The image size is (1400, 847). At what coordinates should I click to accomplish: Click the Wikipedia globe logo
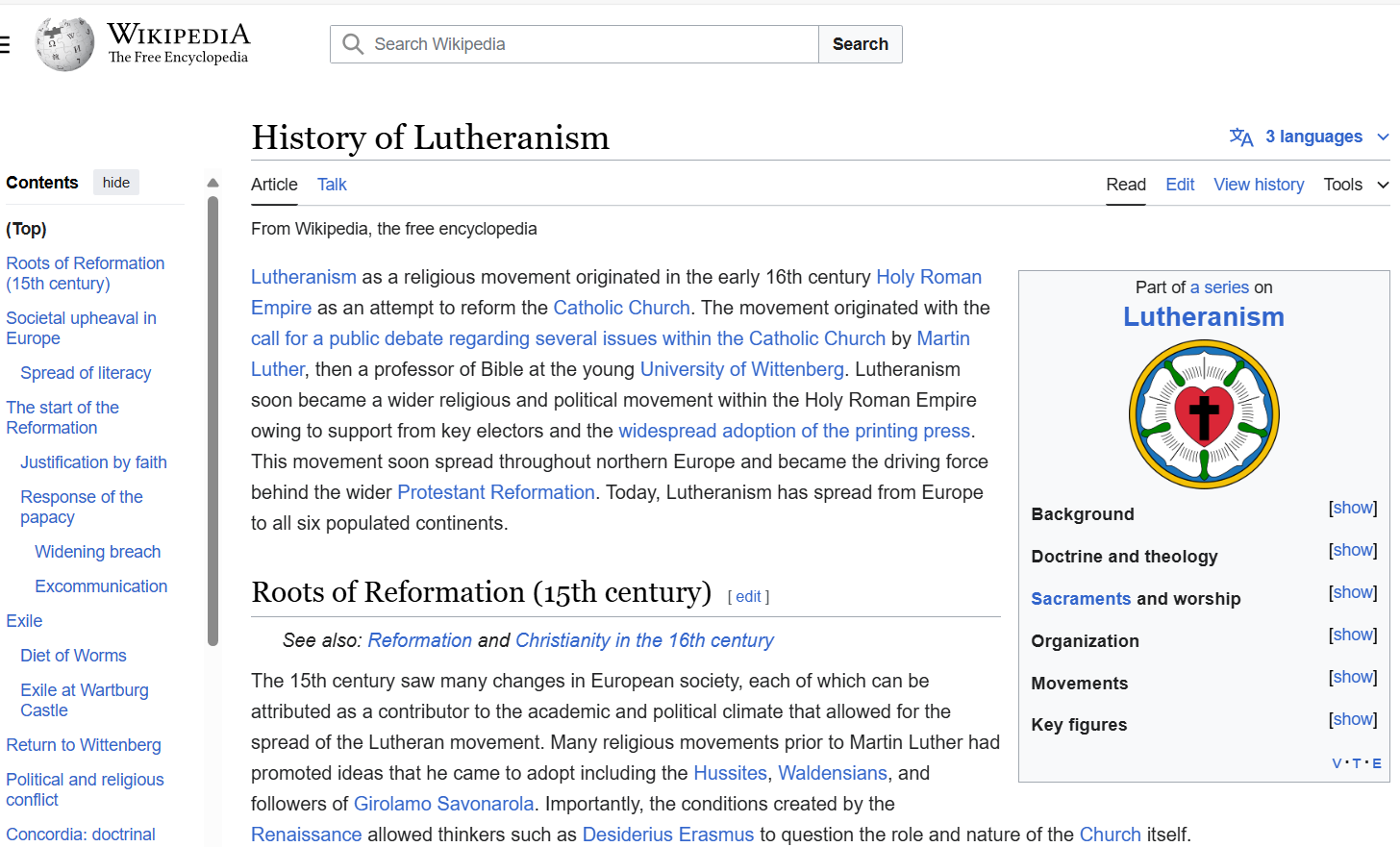point(65,44)
